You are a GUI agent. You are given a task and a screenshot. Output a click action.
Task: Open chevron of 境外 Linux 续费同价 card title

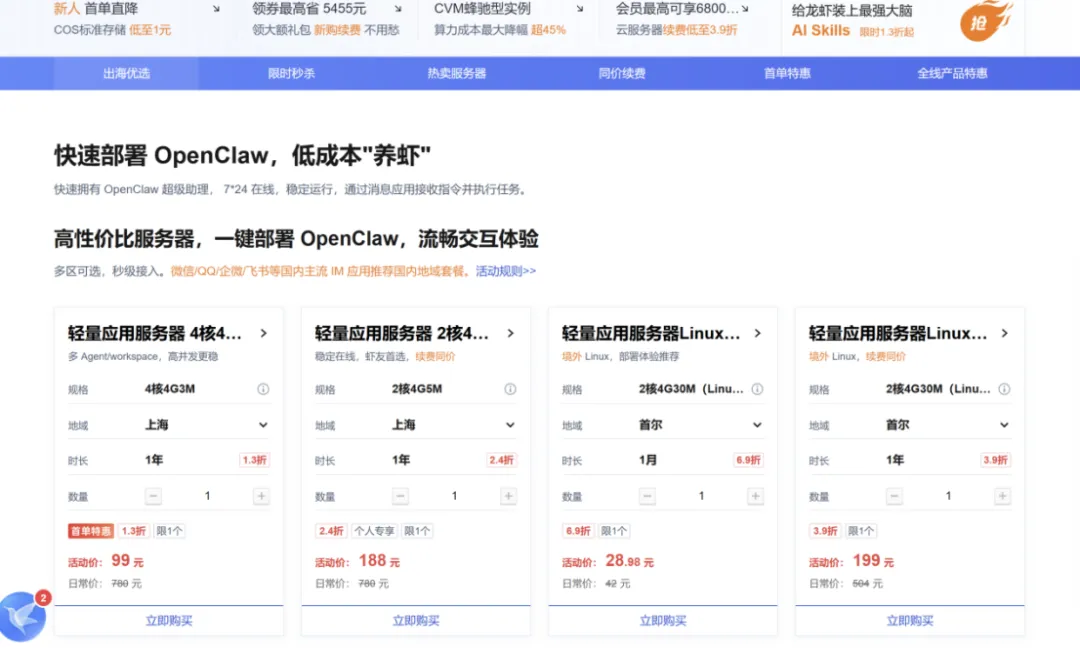[1004, 333]
